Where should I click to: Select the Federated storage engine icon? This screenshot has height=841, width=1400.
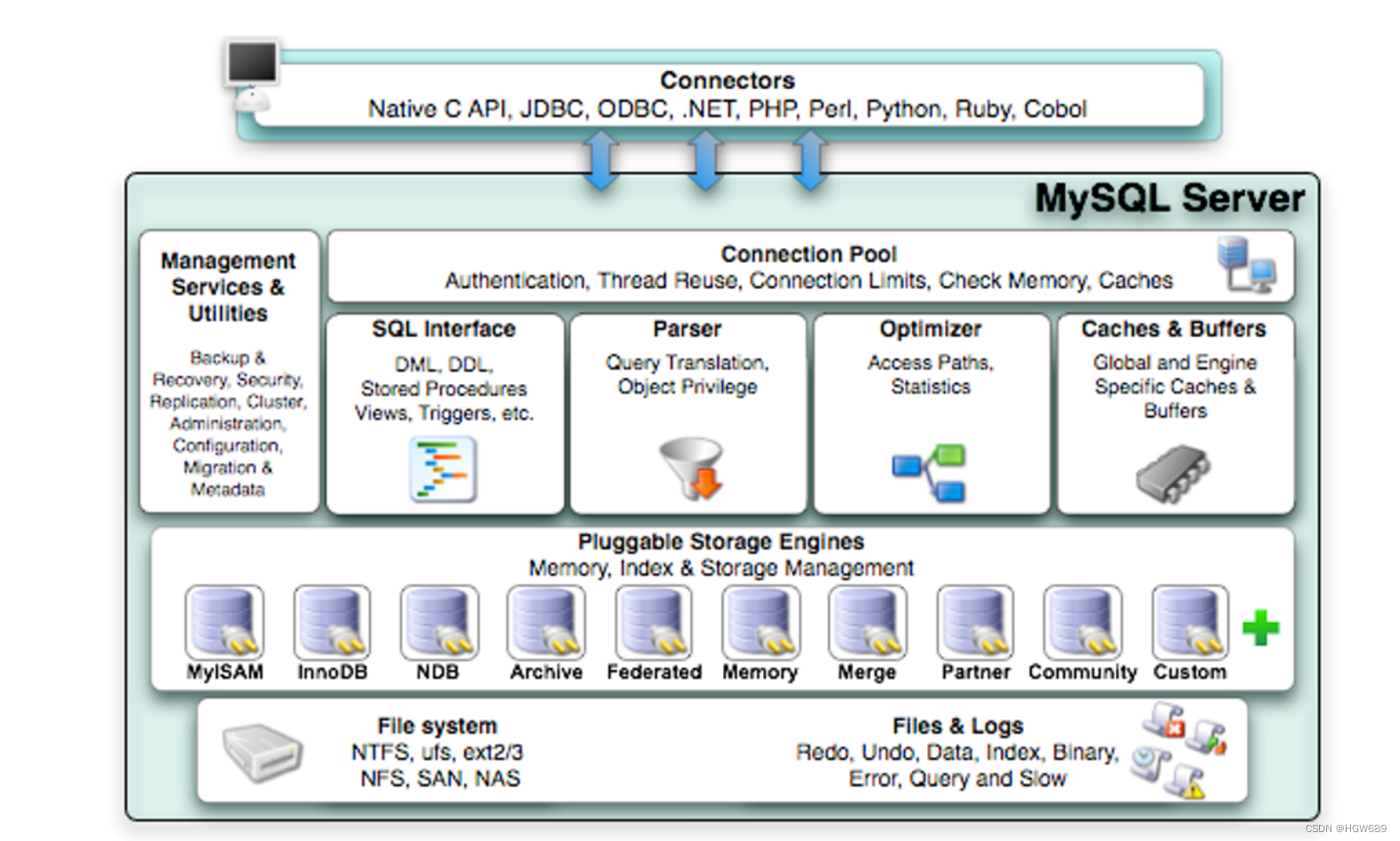pos(654,622)
